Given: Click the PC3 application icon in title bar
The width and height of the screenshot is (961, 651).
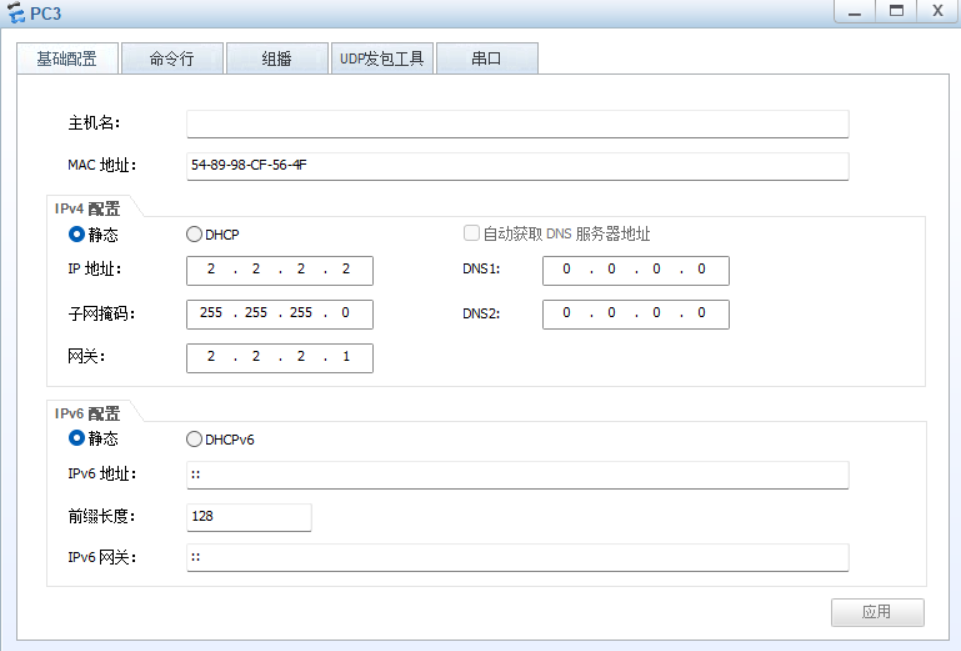Looking at the screenshot, I should tap(15, 12).
